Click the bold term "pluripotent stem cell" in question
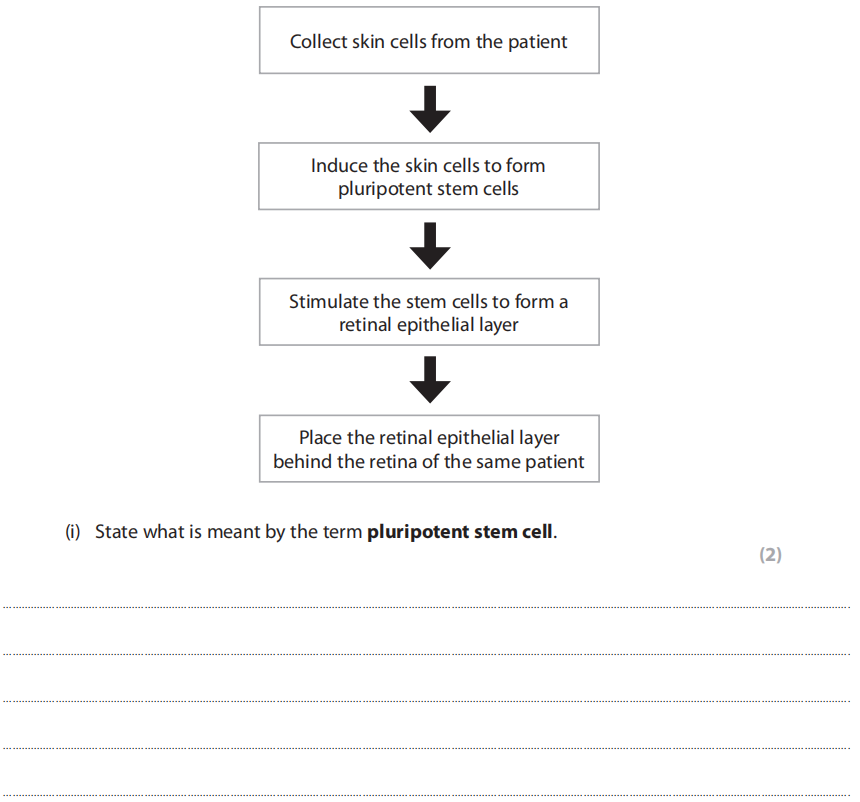Image resolution: width=860 pixels, height=802 pixels. click(460, 532)
